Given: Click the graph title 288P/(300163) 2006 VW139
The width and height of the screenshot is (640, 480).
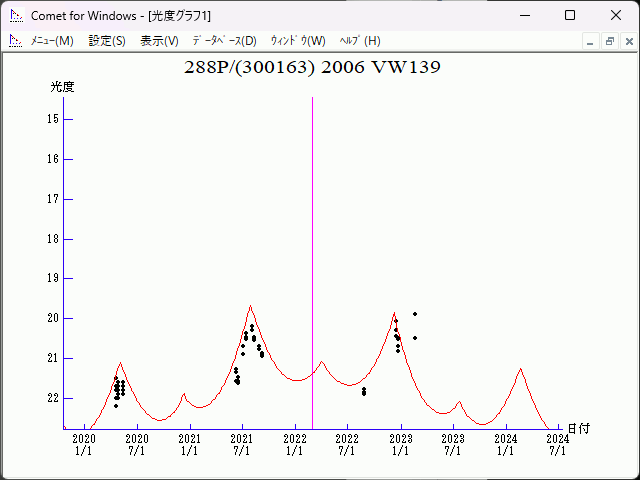Looking at the screenshot, I should tap(313, 68).
